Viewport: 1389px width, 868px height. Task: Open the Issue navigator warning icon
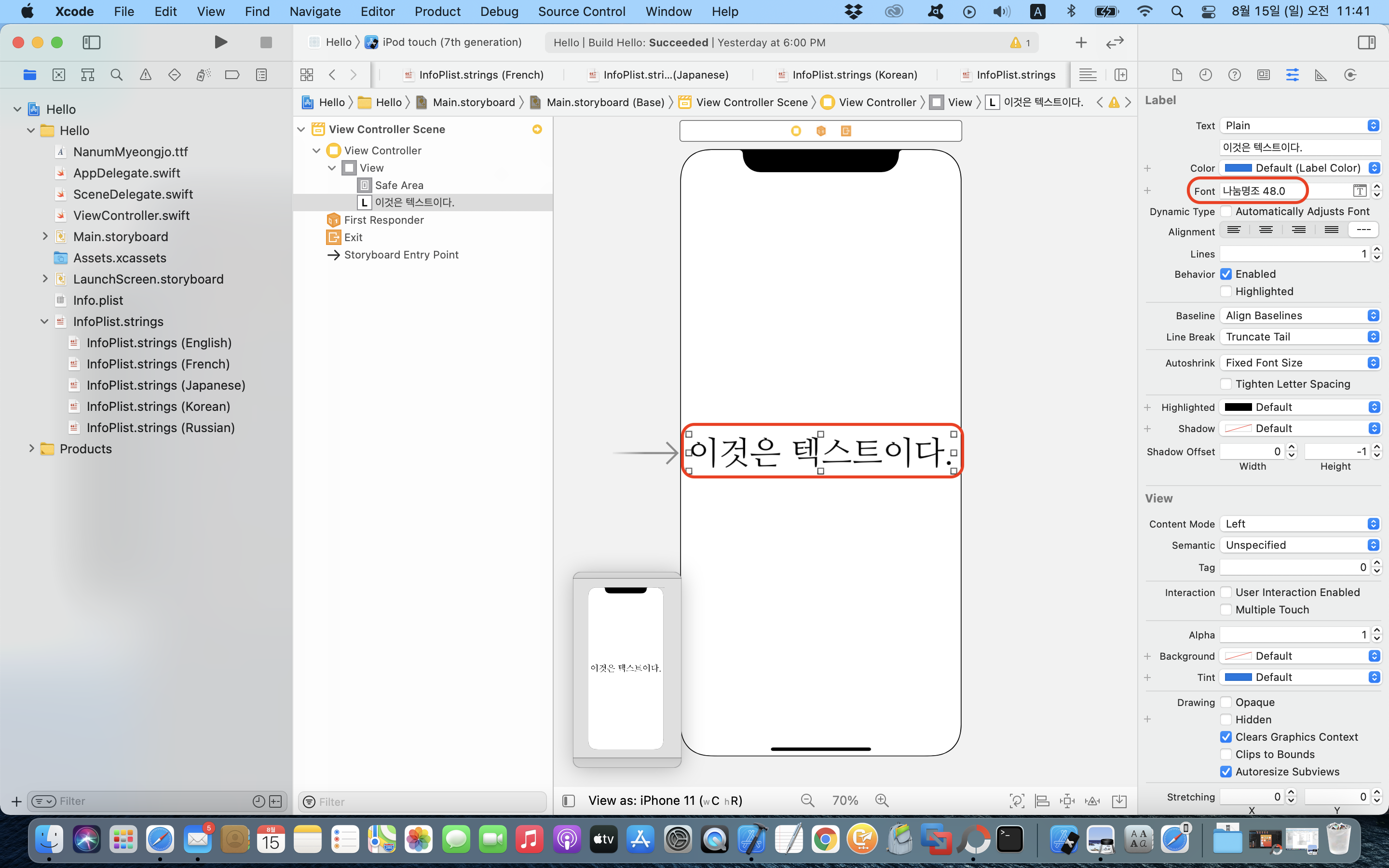(x=146, y=75)
